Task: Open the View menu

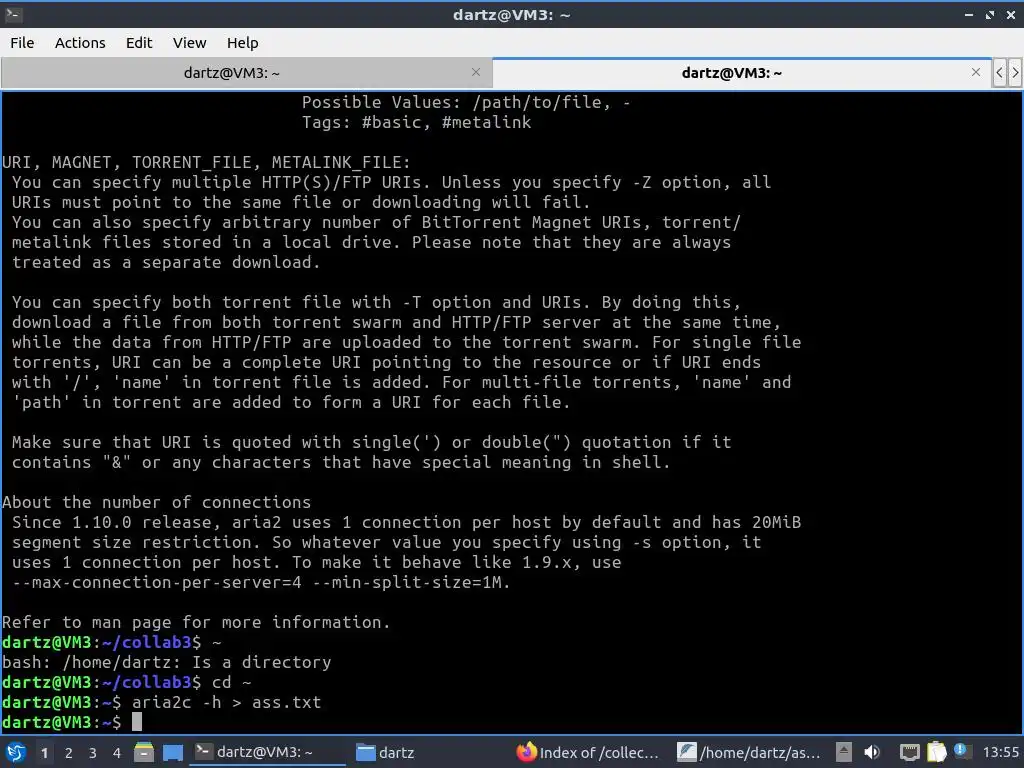Action: [189, 42]
